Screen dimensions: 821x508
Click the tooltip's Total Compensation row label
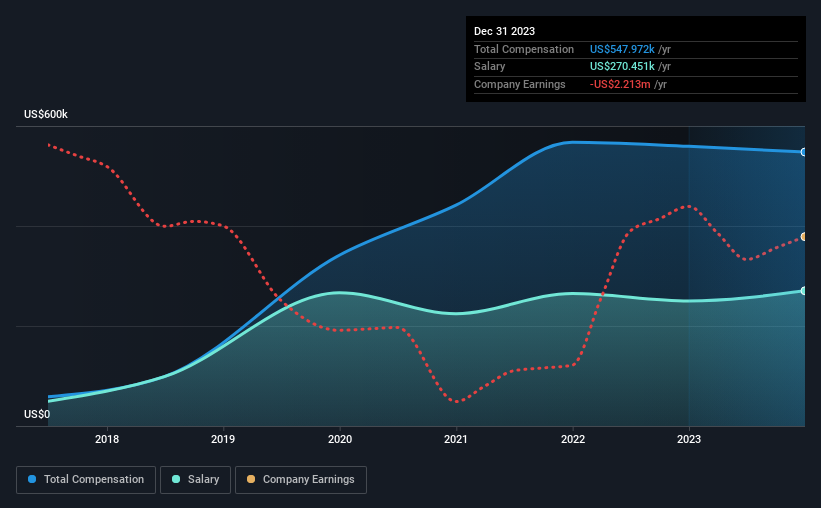(524, 49)
